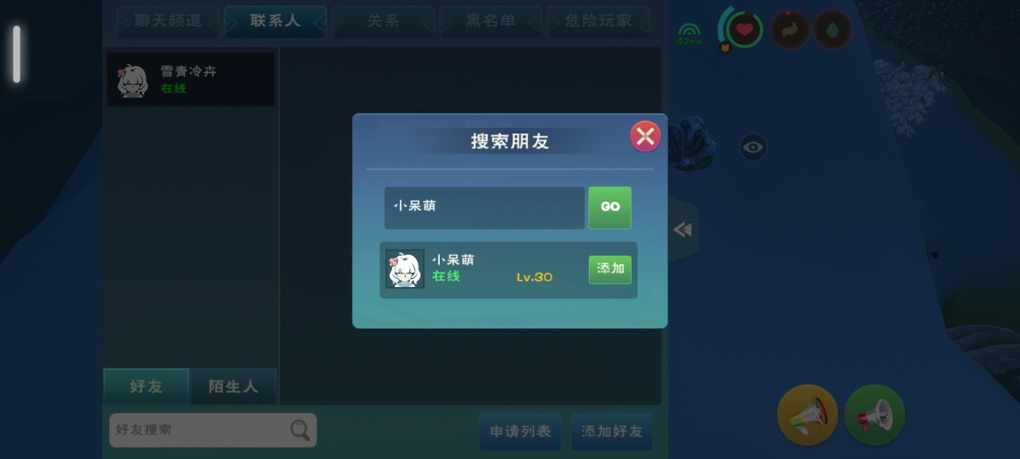Collapse panel with double-arrow chevron
The width and height of the screenshot is (1020, 459).
pyautogui.click(x=682, y=230)
